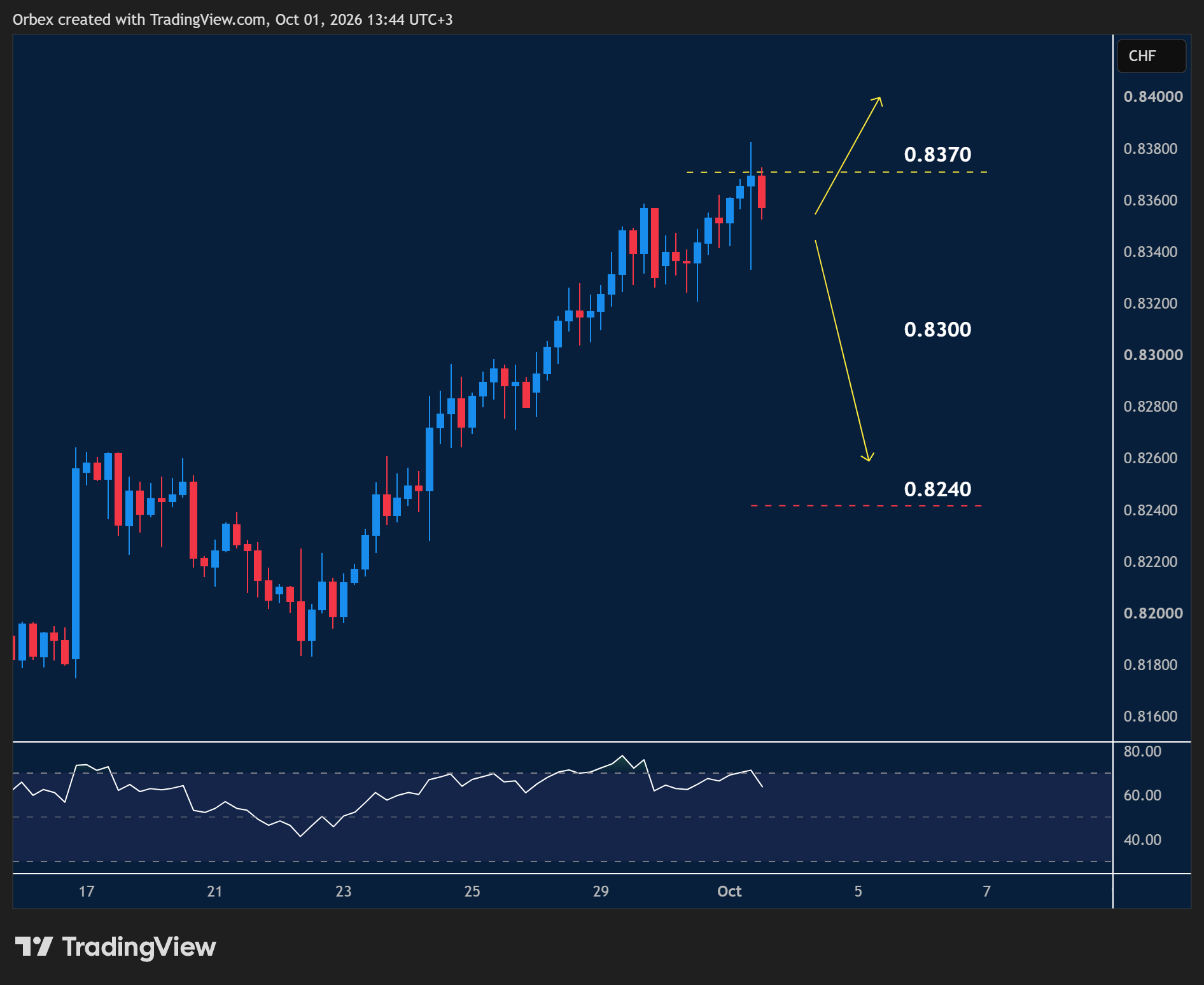Click the 0.83800 price axis label

click(1151, 149)
